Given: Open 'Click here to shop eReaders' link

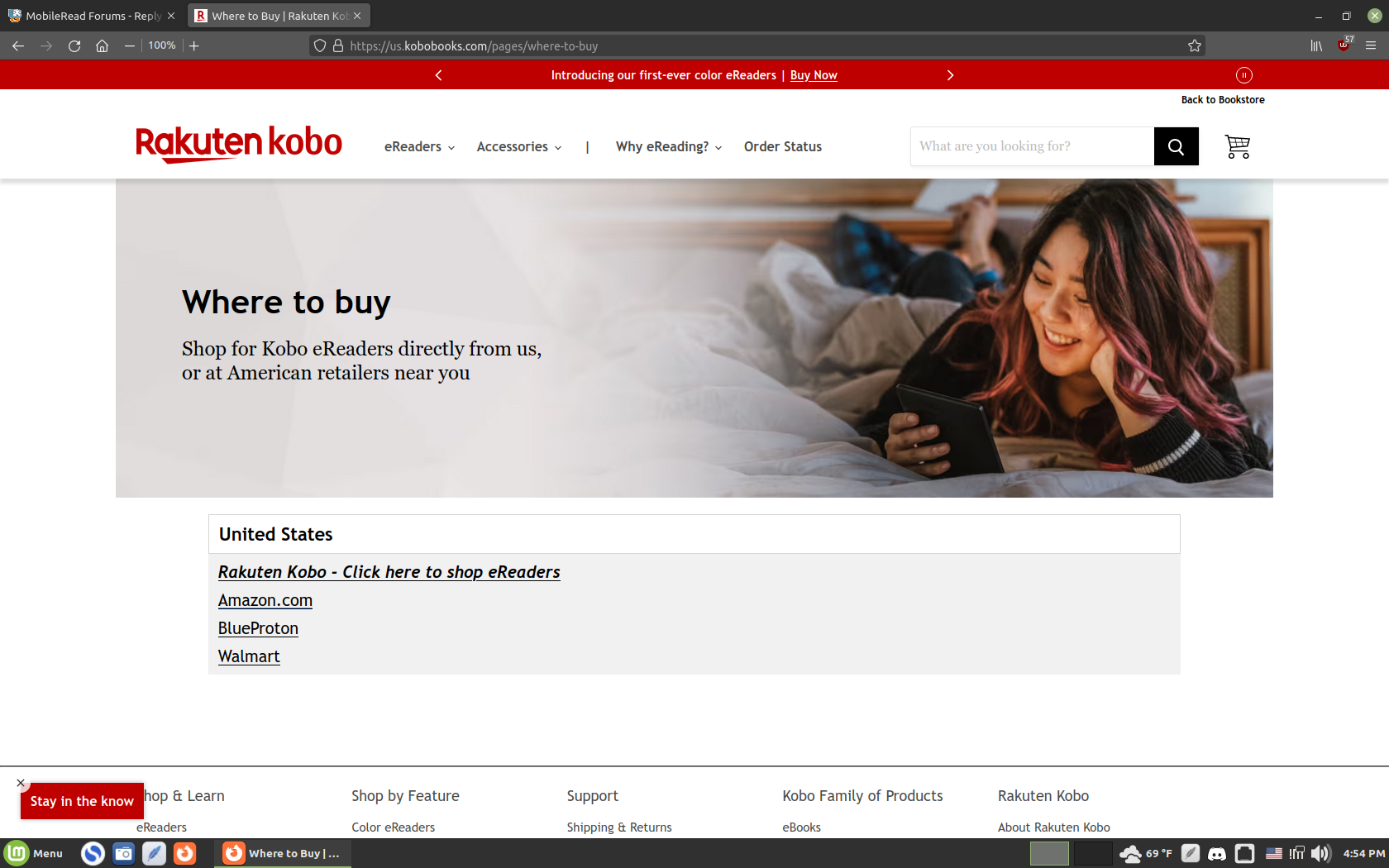Looking at the screenshot, I should pos(389,572).
